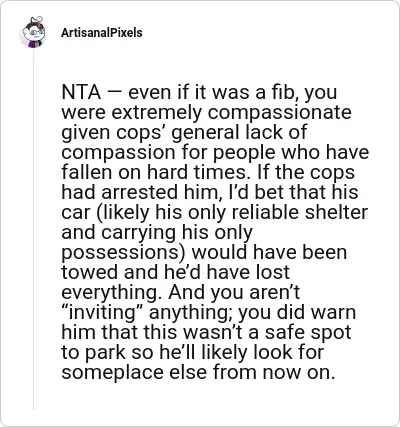Click the word "NTA" in the comment
Viewport: 400px width, 427px height.
[81, 92]
